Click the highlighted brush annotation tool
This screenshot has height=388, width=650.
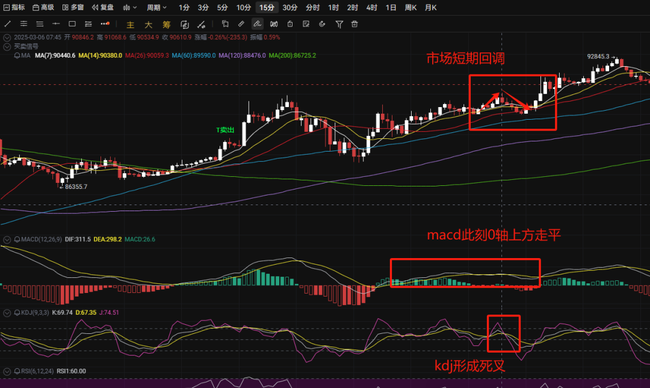(x=257, y=24)
